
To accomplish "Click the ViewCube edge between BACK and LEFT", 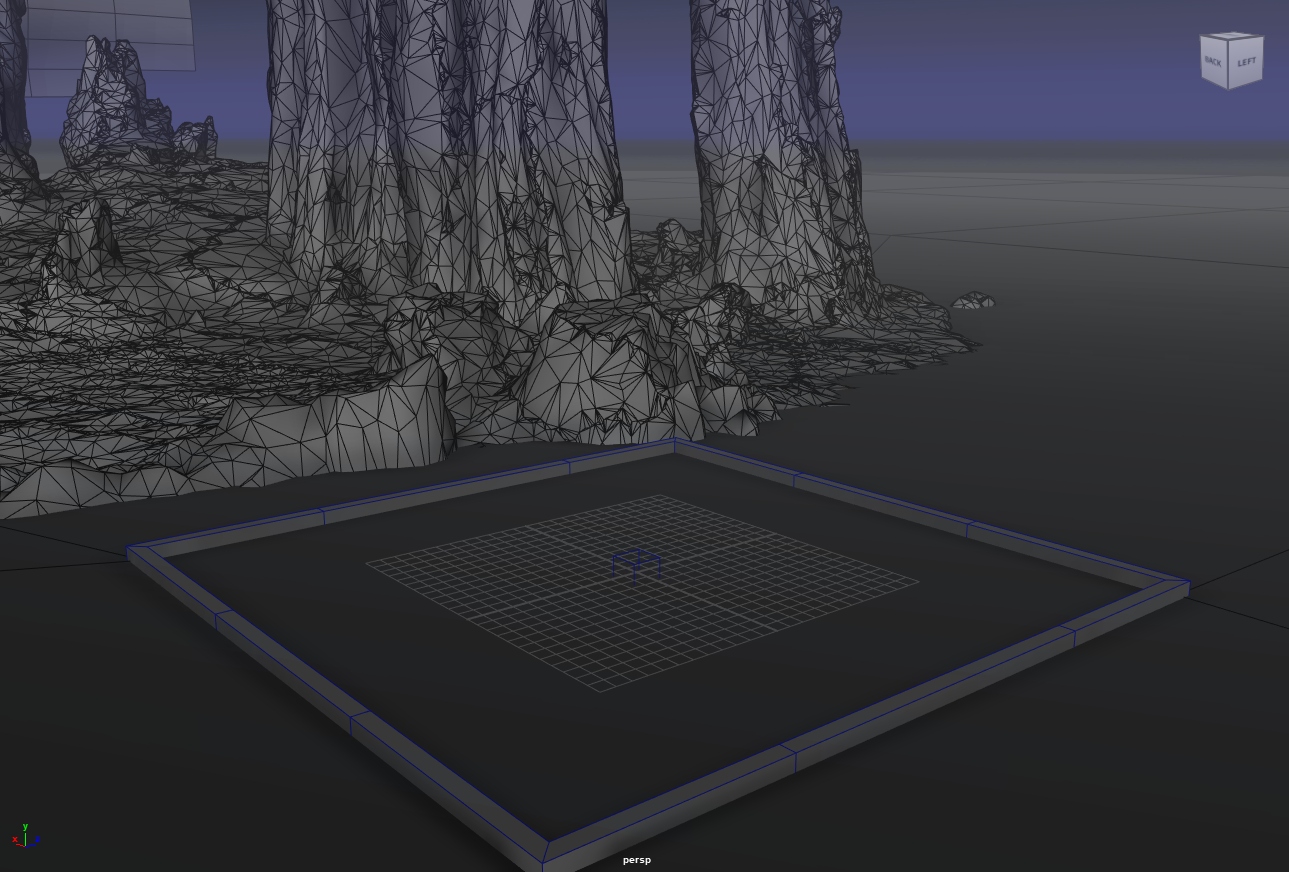I will pos(1229,64).
